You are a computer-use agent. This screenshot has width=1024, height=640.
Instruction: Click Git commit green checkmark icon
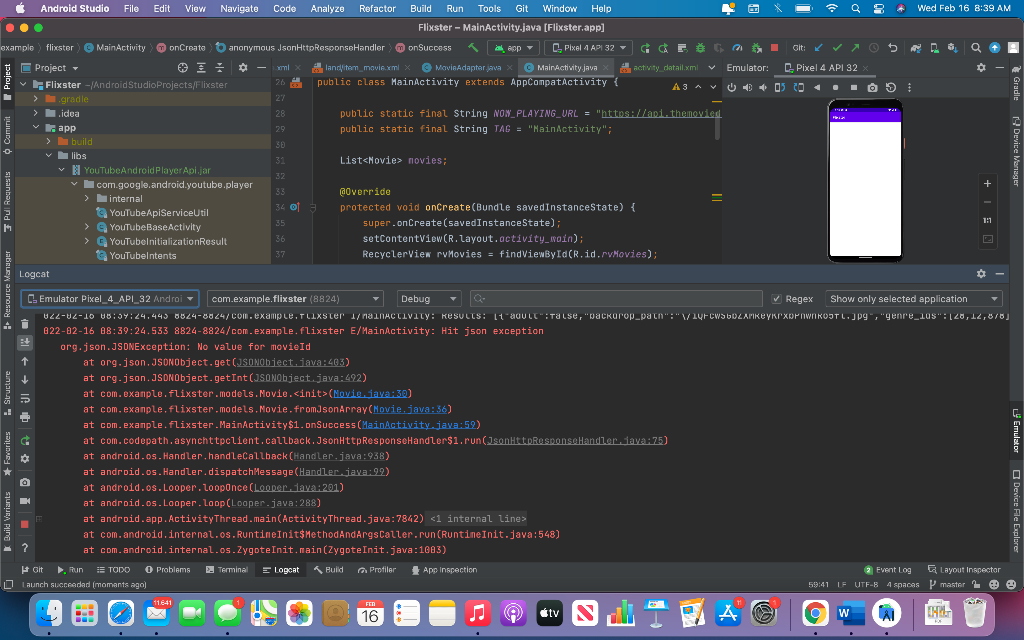[837, 48]
